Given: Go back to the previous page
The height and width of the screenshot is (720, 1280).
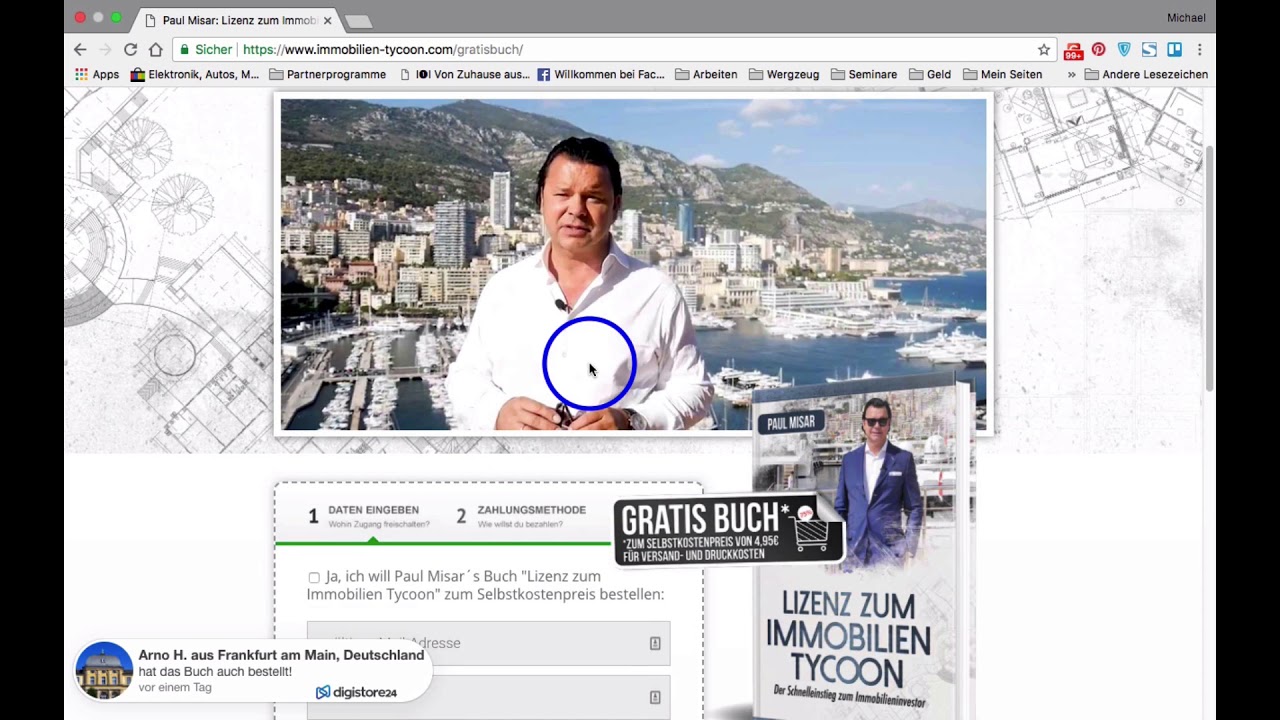Looking at the screenshot, I should tap(80, 49).
